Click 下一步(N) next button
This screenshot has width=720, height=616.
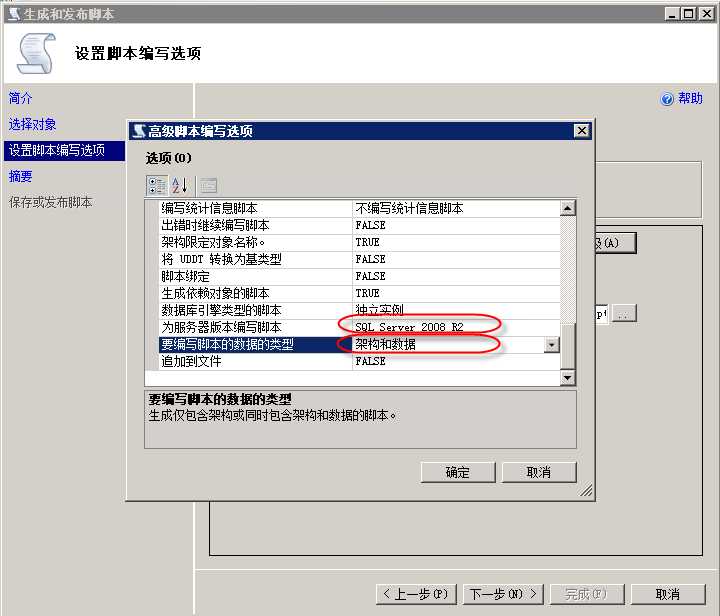(503, 594)
